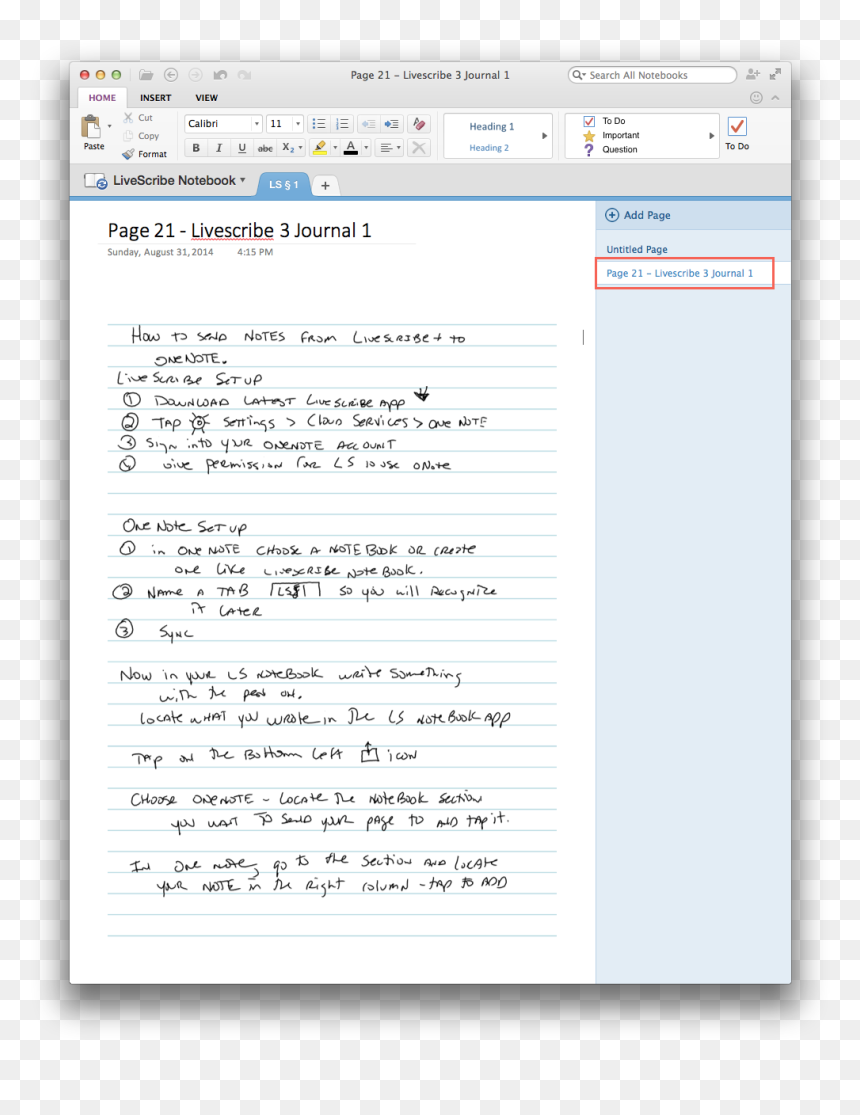Undo the last action
The width and height of the screenshot is (860, 1115).
point(220,75)
